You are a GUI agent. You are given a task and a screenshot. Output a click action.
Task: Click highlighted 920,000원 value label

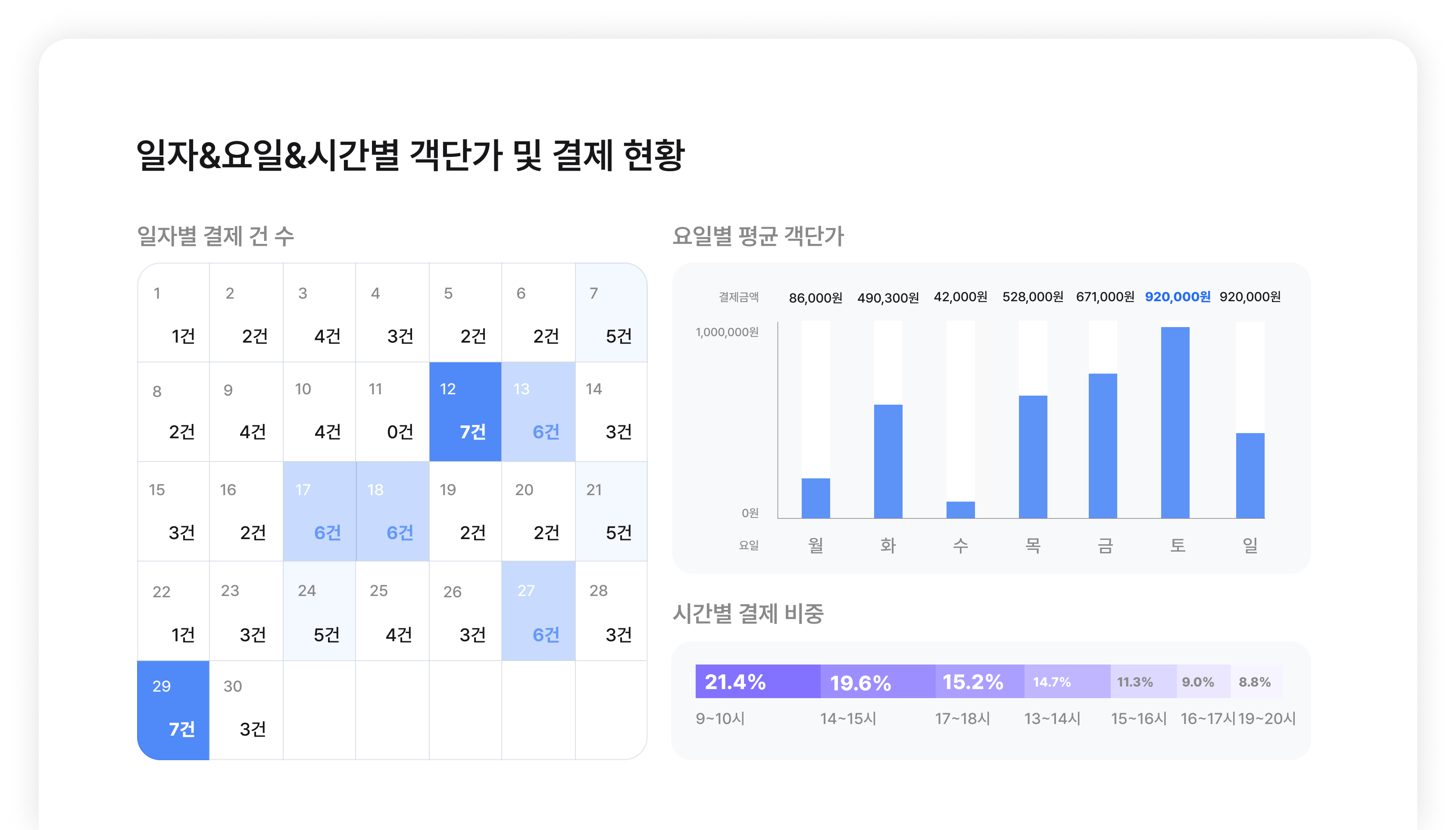click(1177, 297)
